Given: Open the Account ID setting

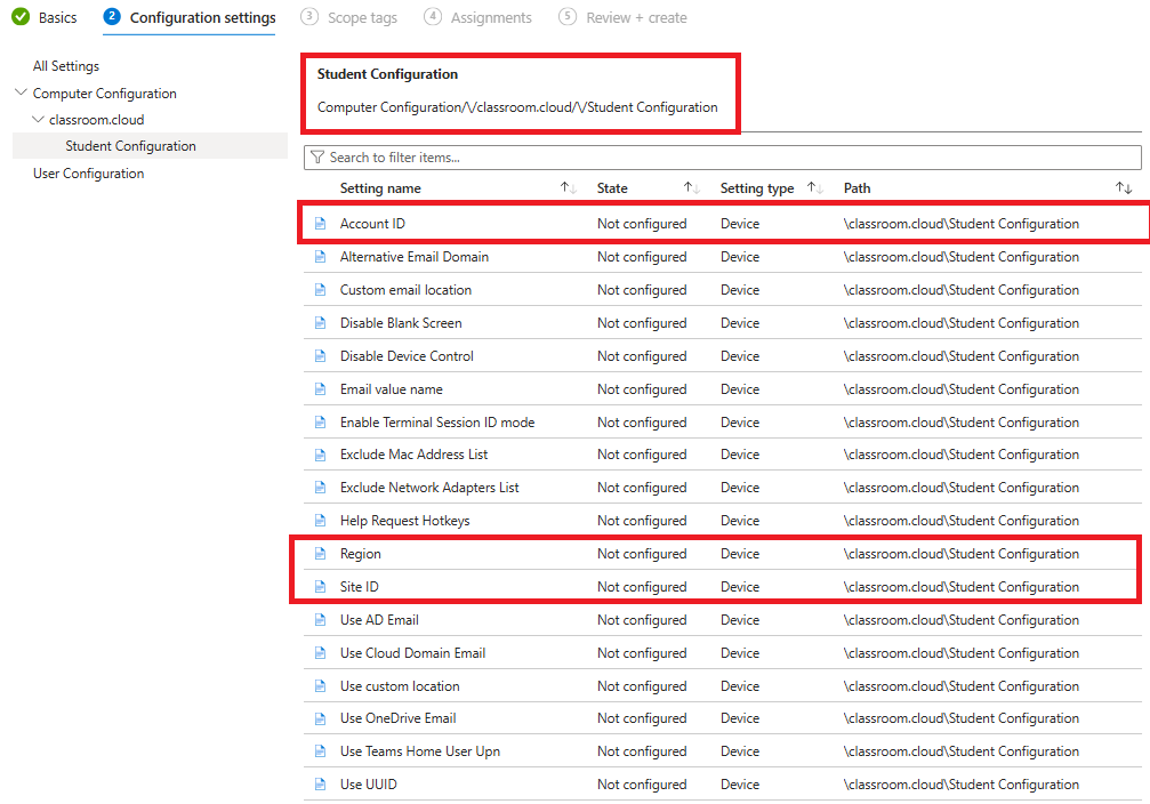Looking at the screenshot, I should 372,224.
